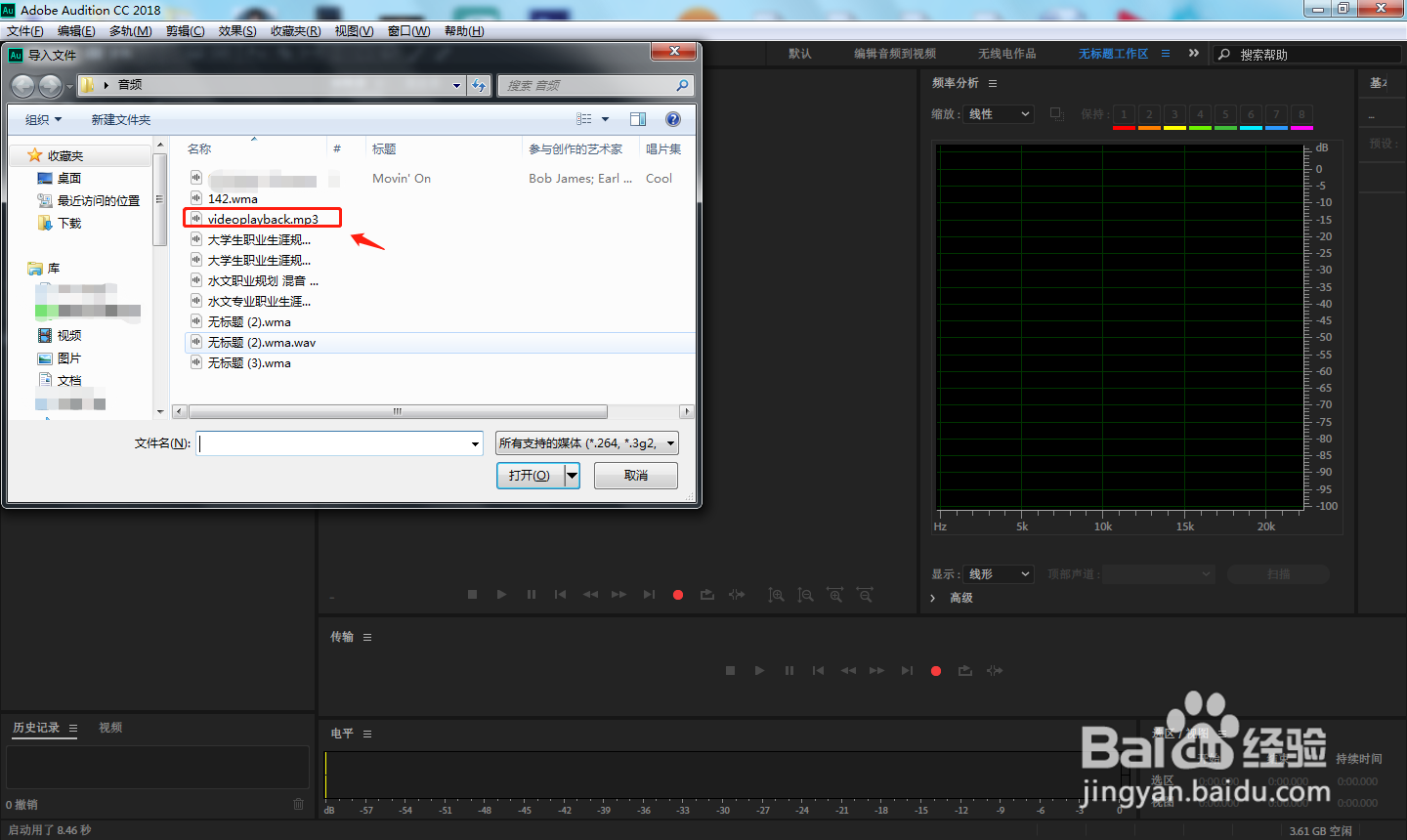
Task: Open the 多轨(M) menu
Action: tap(131, 31)
